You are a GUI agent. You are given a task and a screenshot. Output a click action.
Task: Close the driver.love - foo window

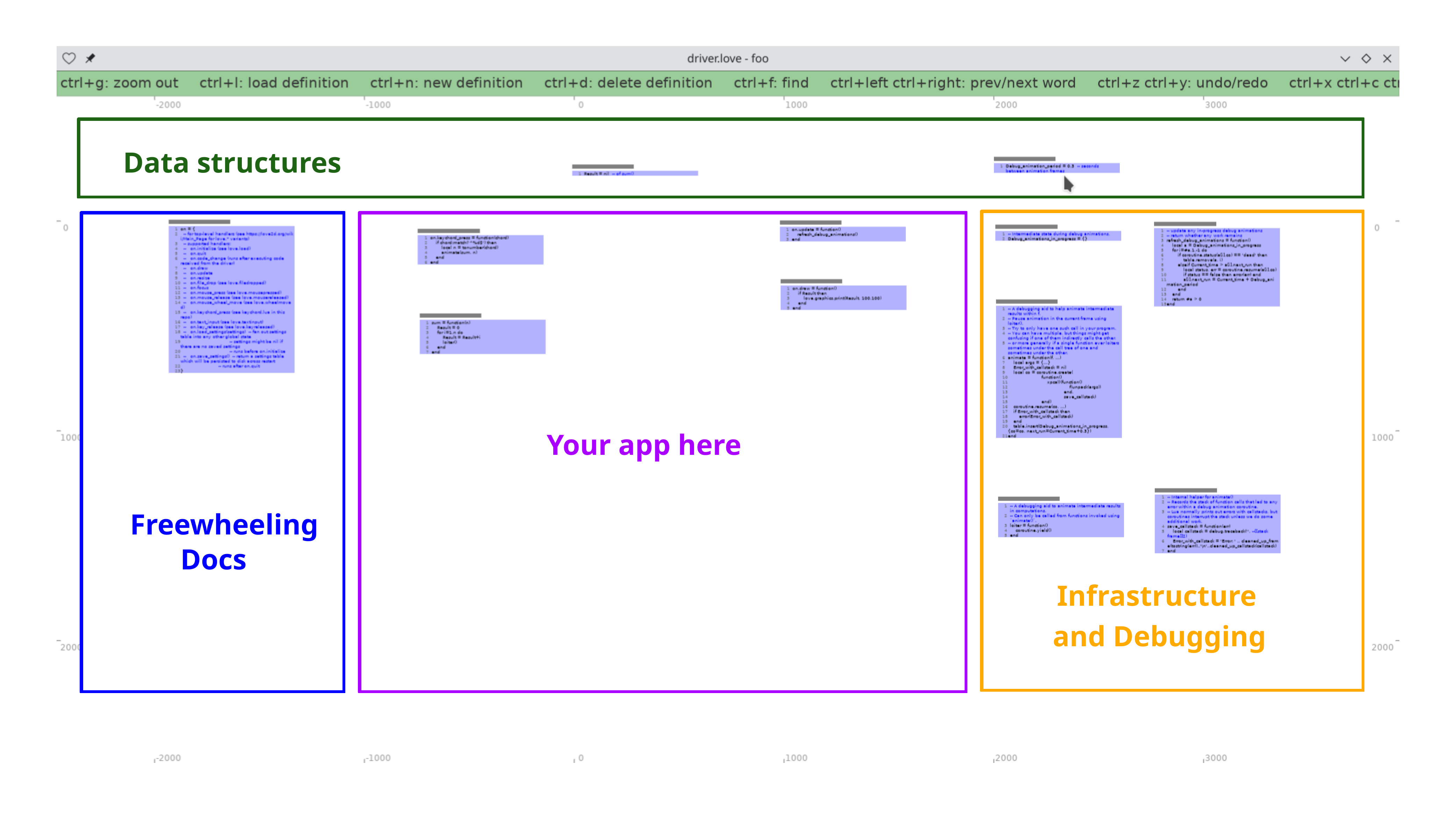(x=1387, y=58)
